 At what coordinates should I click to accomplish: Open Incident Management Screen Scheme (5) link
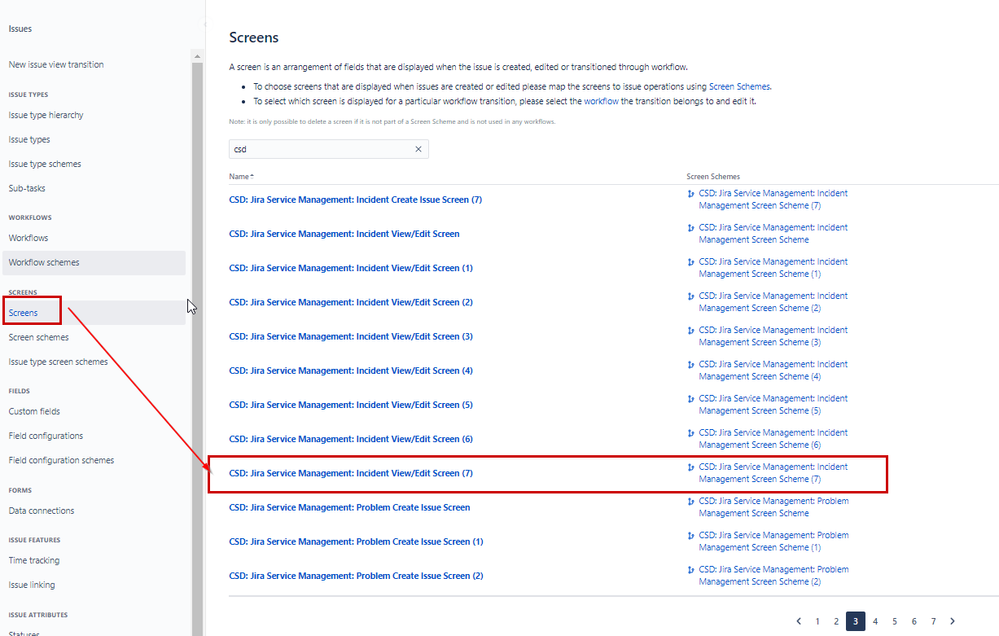coord(773,405)
